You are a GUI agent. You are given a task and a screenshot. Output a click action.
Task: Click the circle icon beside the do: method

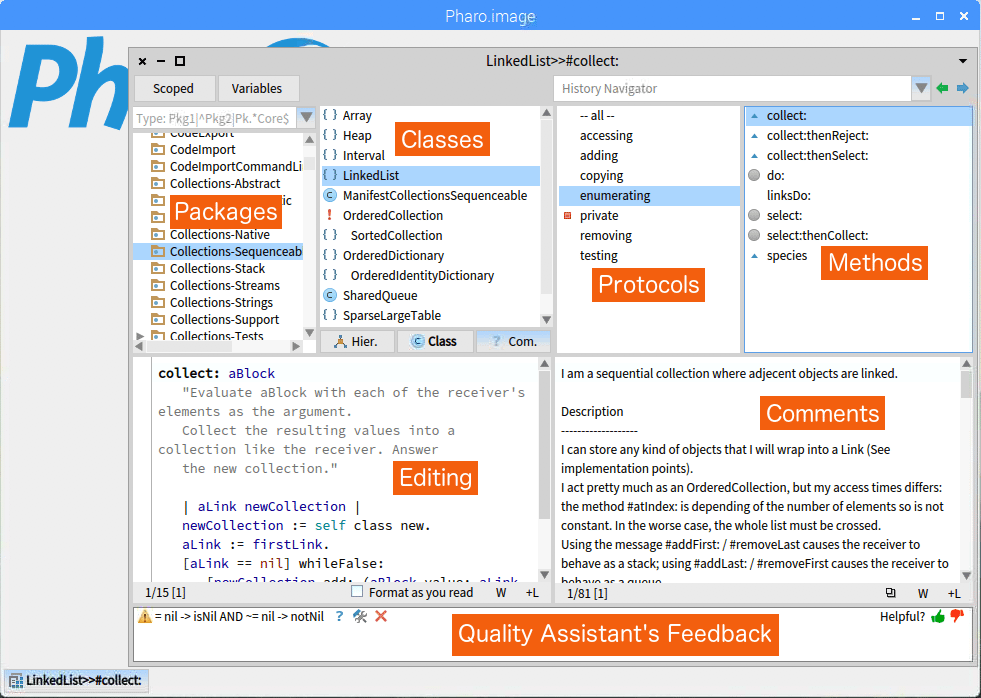(x=755, y=174)
